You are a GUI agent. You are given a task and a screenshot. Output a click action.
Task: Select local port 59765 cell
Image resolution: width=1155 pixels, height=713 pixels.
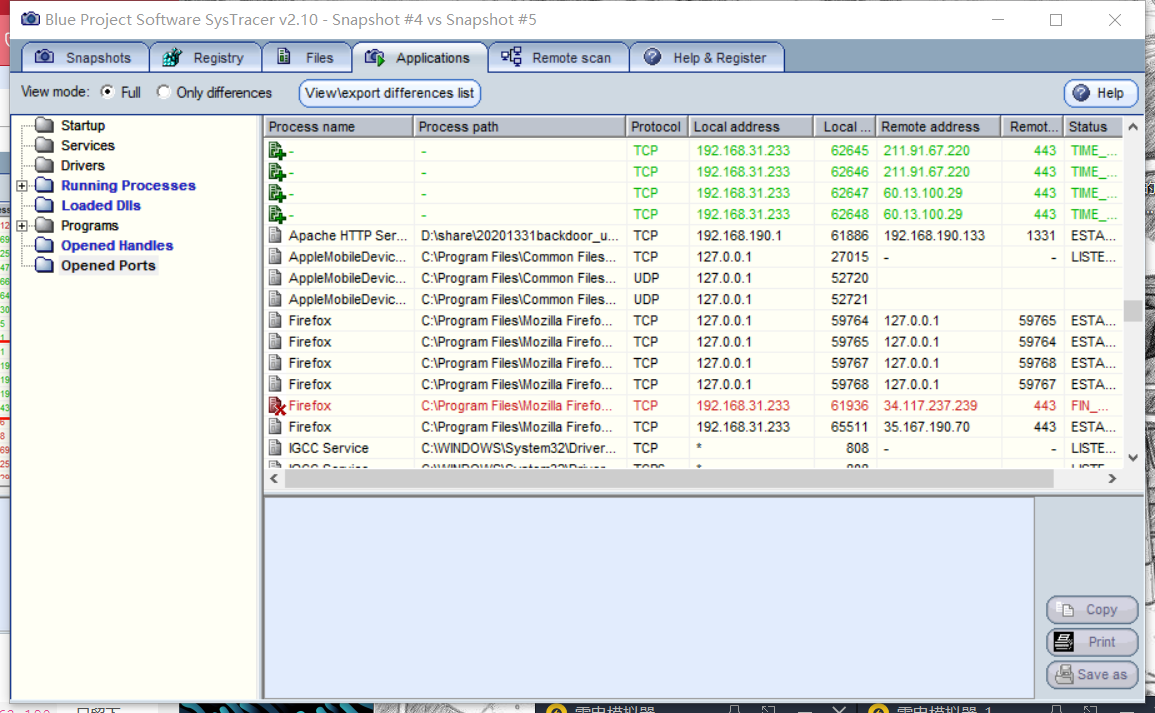click(x=849, y=342)
